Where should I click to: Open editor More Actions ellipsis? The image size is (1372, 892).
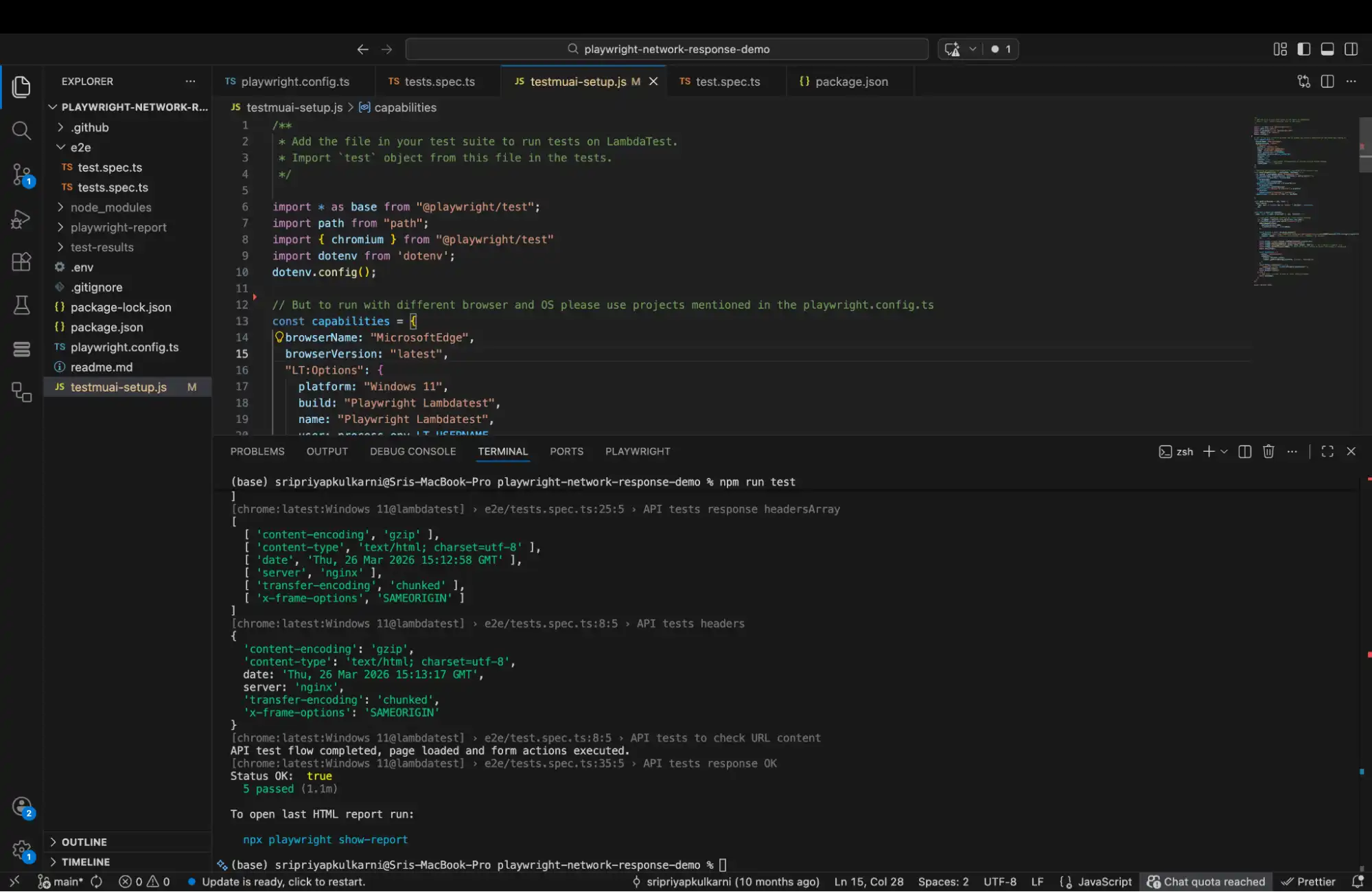(1351, 82)
